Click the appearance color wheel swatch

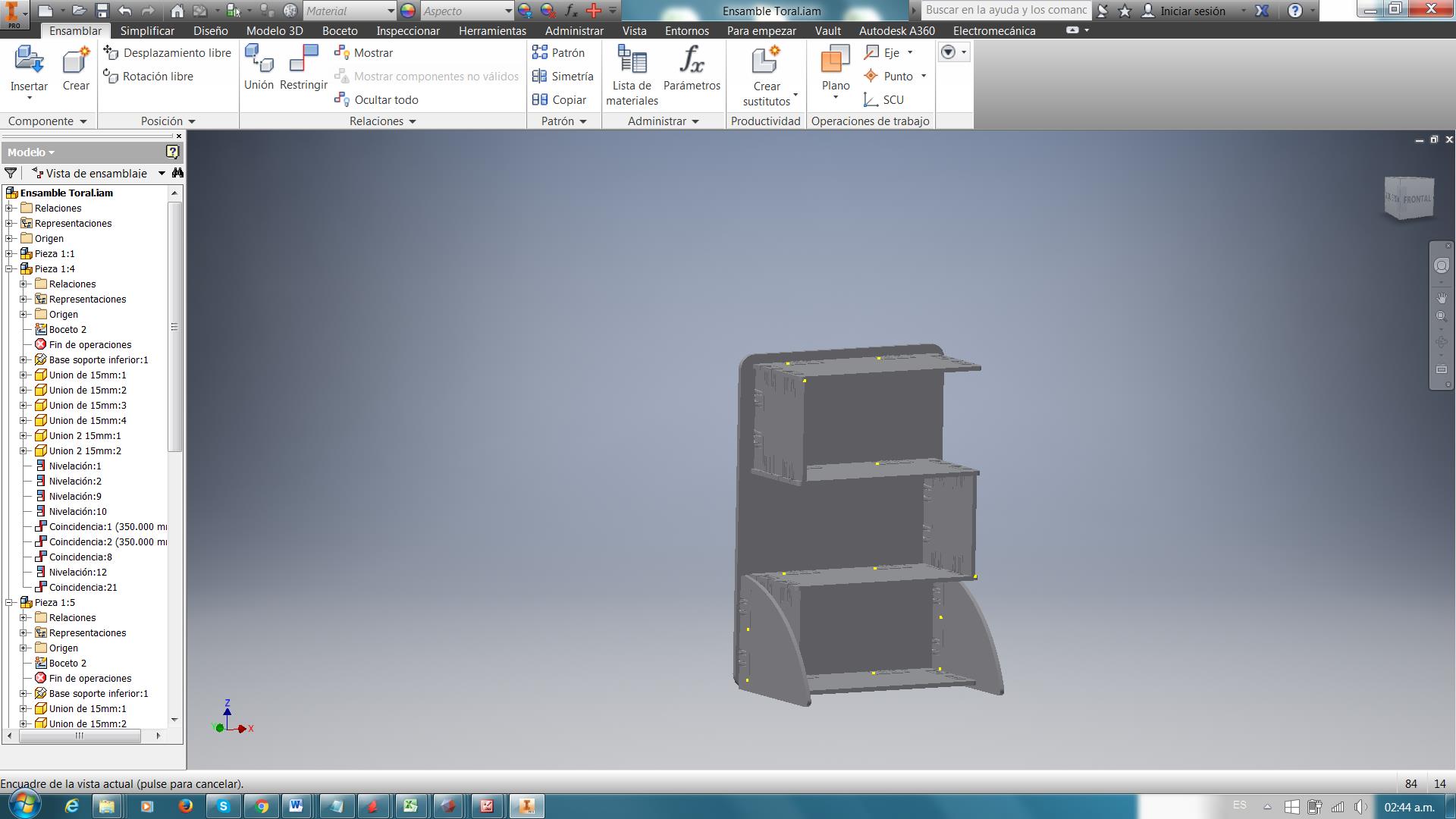click(x=408, y=11)
